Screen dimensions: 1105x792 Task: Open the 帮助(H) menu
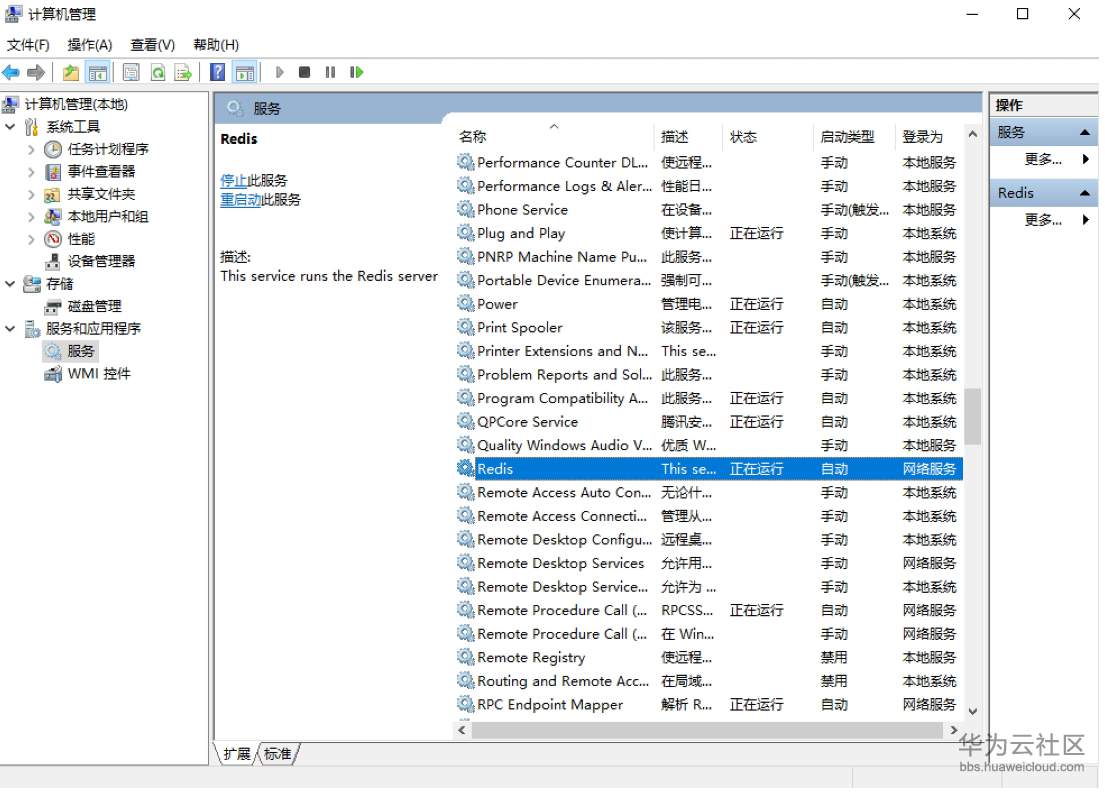tap(216, 45)
